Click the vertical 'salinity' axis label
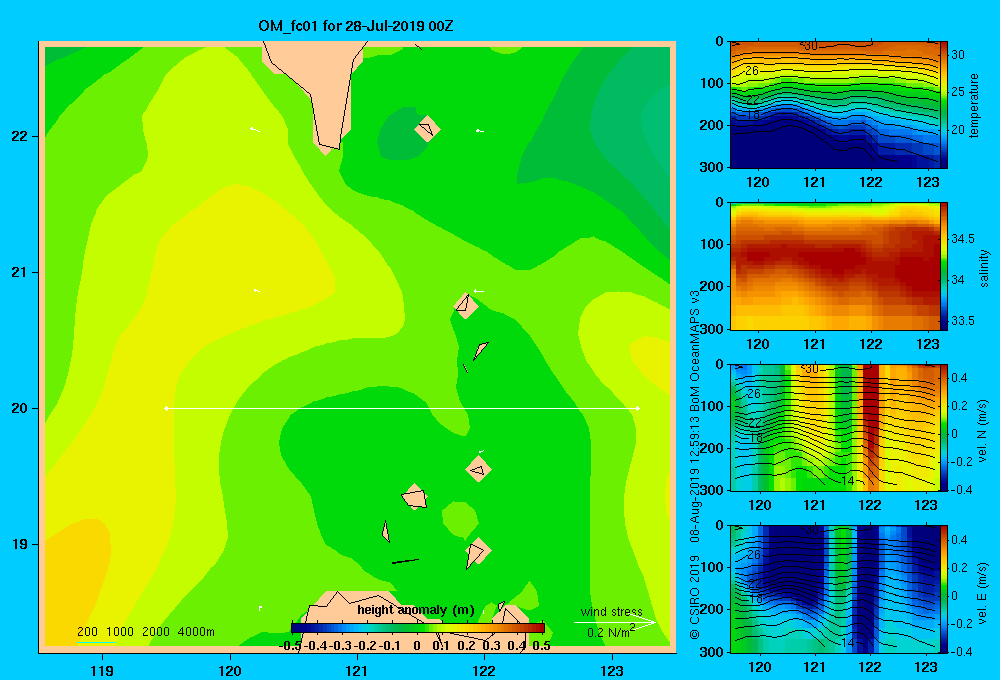 tap(984, 268)
